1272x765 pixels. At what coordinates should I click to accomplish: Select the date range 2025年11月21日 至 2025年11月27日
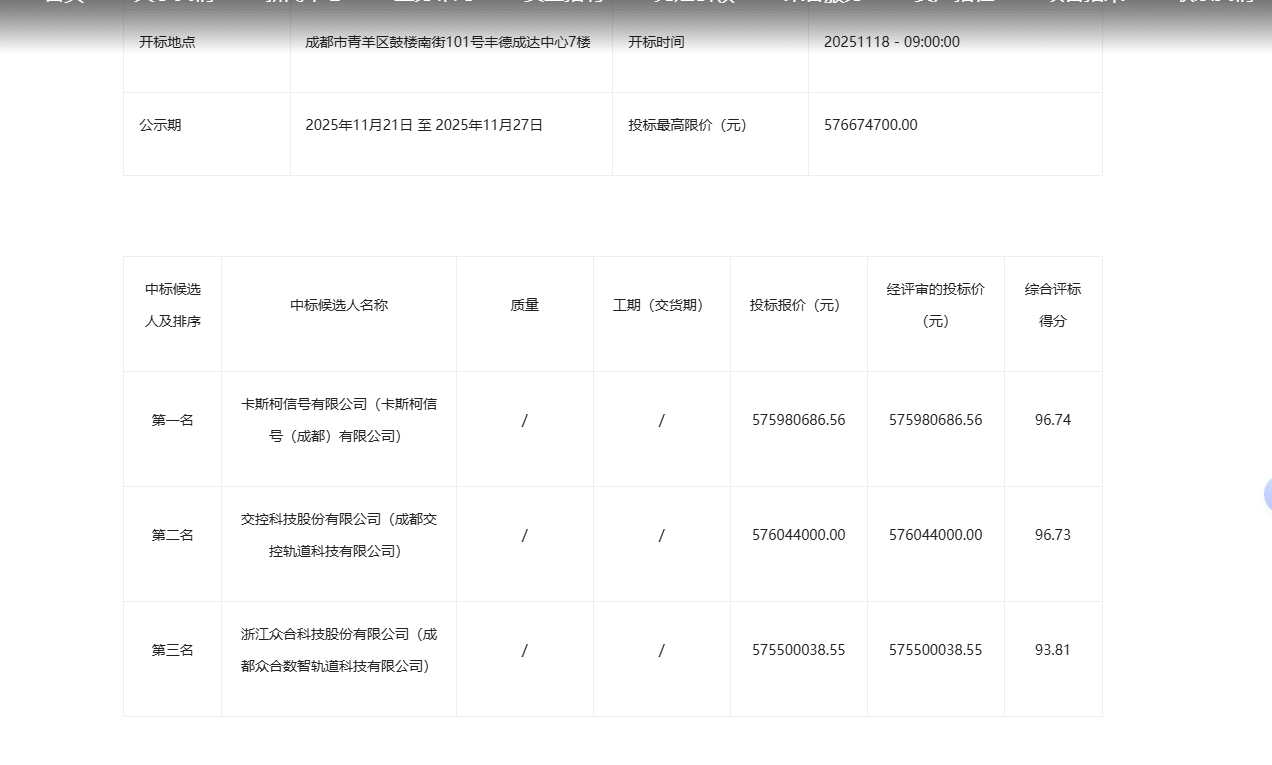click(424, 125)
